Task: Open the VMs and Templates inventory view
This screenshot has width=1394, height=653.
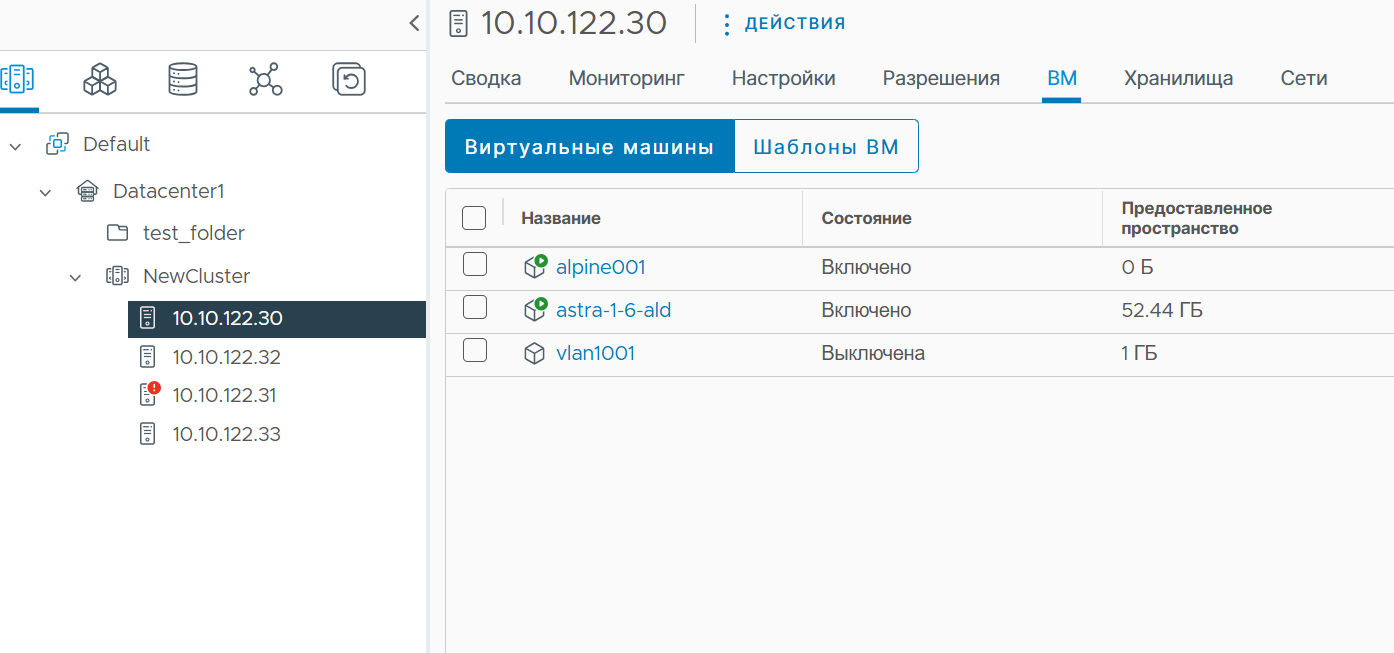Action: click(100, 79)
